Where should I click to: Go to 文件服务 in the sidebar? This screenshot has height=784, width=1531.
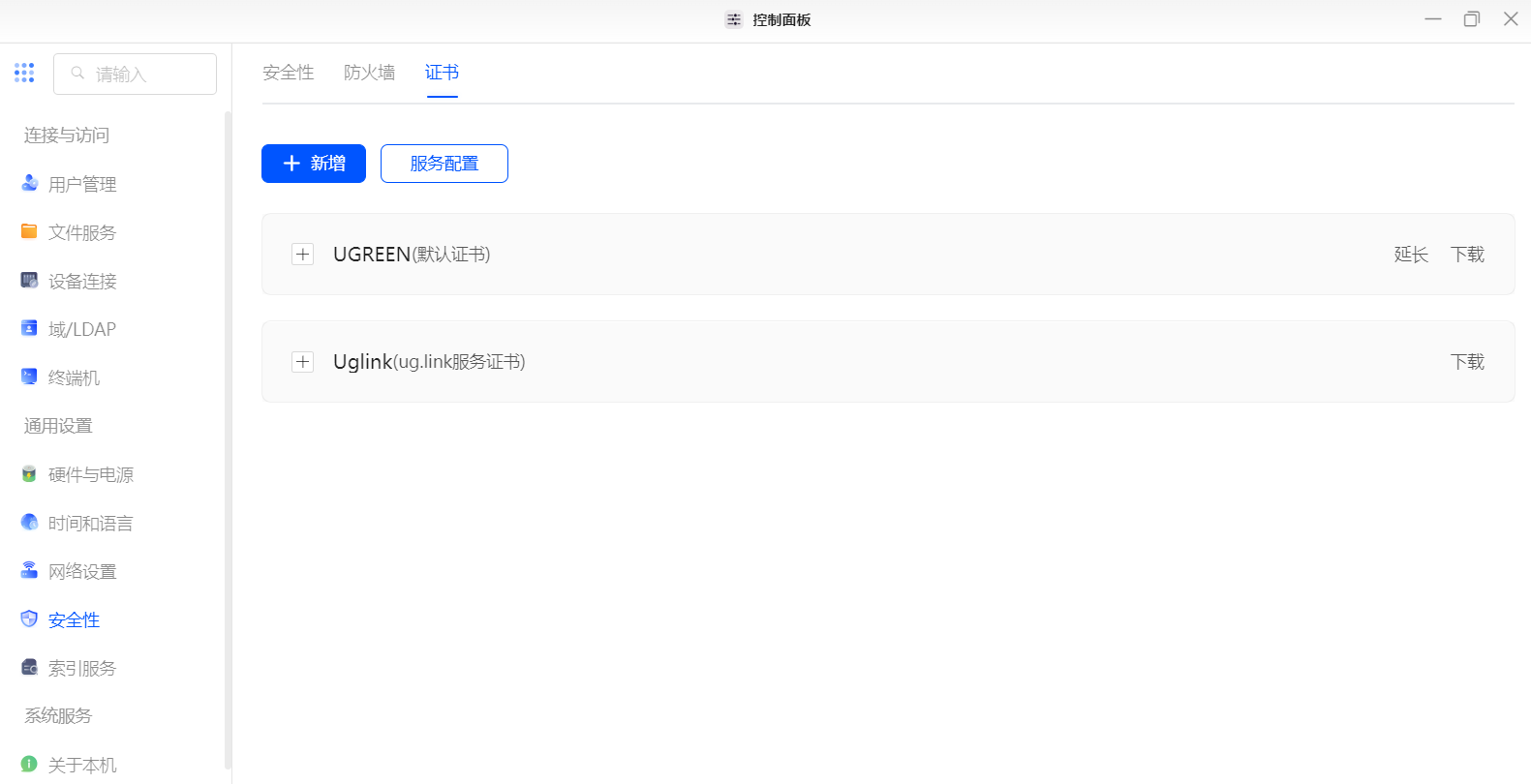(x=82, y=232)
